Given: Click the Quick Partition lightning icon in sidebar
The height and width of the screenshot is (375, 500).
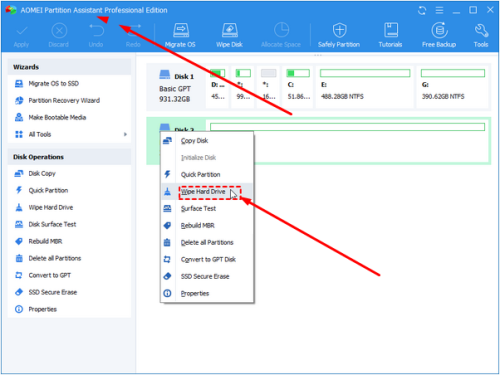Looking at the screenshot, I should [x=19, y=190].
